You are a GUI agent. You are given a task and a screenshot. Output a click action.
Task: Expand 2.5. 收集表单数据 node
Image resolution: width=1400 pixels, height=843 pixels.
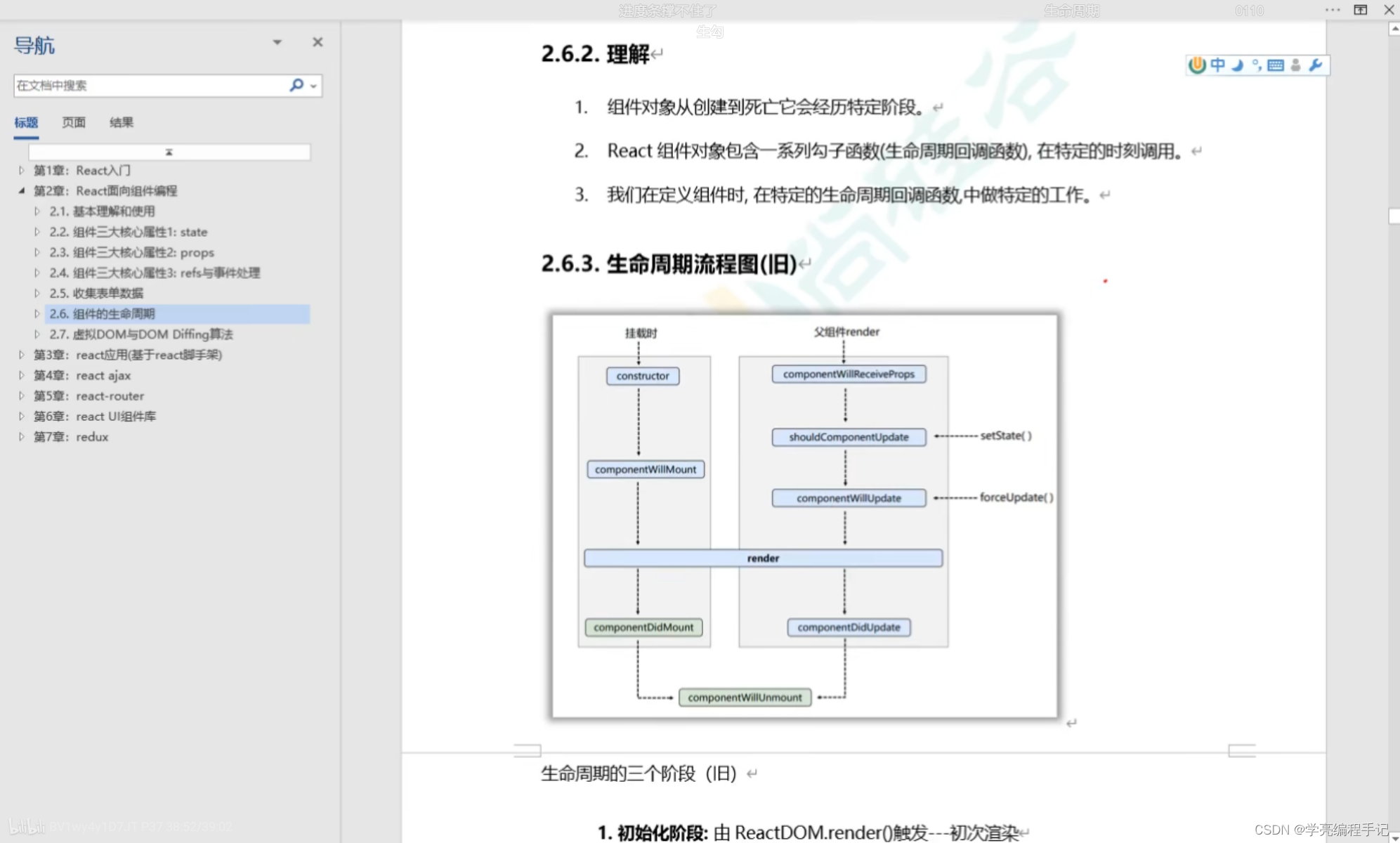pyautogui.click(x=37, y=293)
